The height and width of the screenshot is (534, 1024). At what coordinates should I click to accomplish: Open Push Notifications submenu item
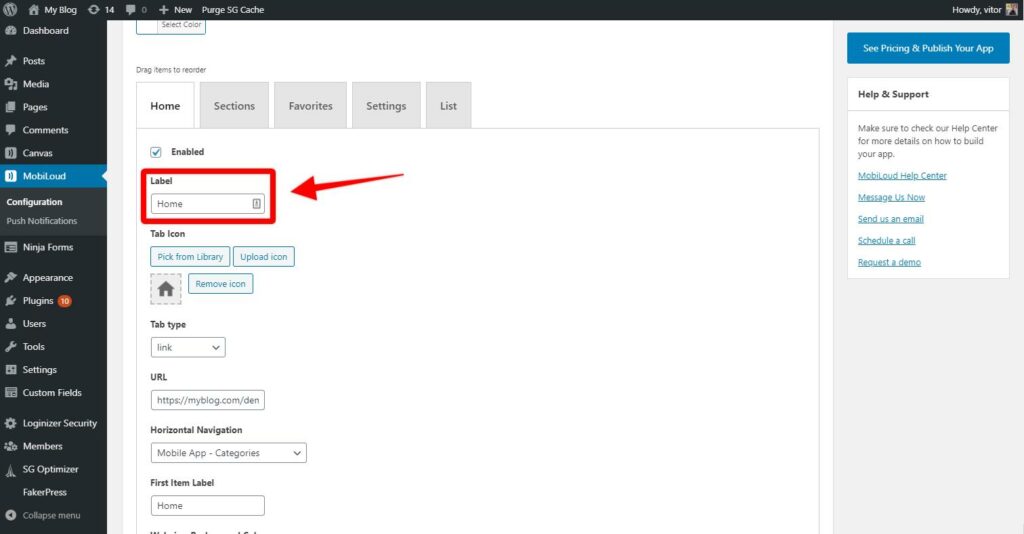[x=42, y=221]
